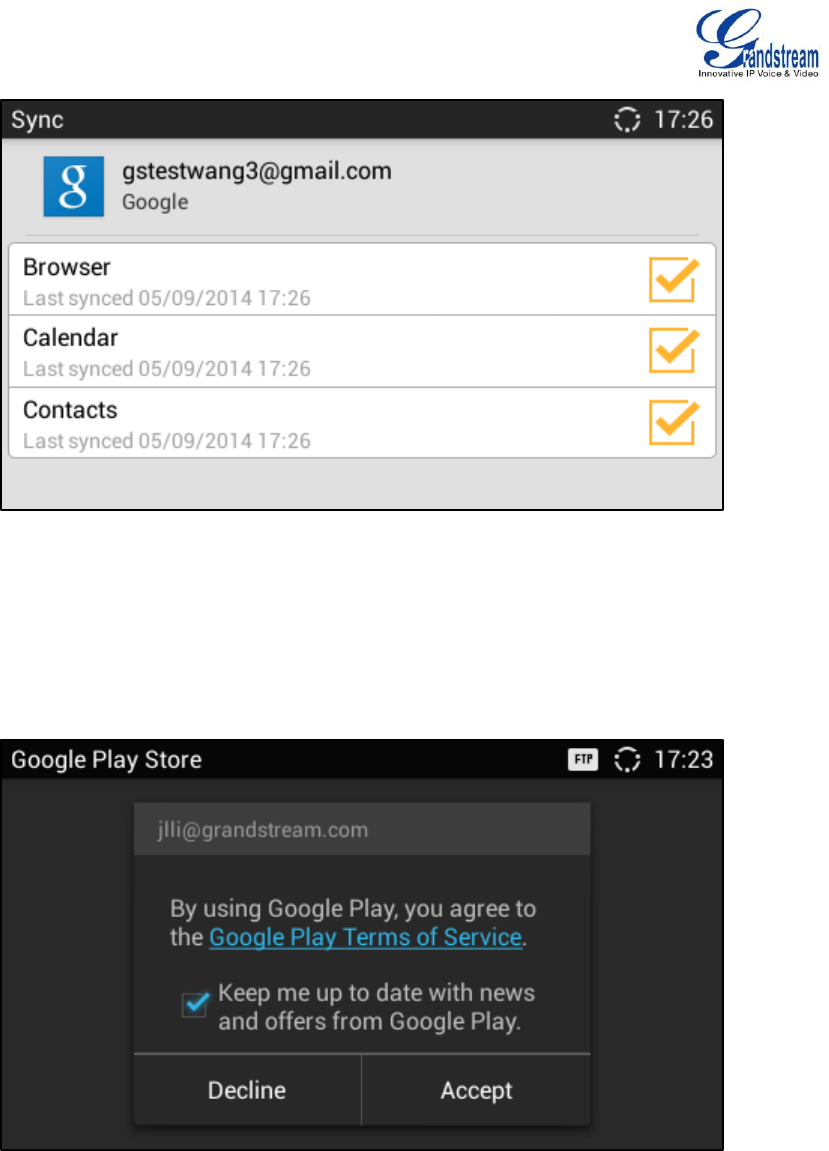Tap the FTP status icon
This screenshot has height=1151, width=829.
click(x=583, y=759)
